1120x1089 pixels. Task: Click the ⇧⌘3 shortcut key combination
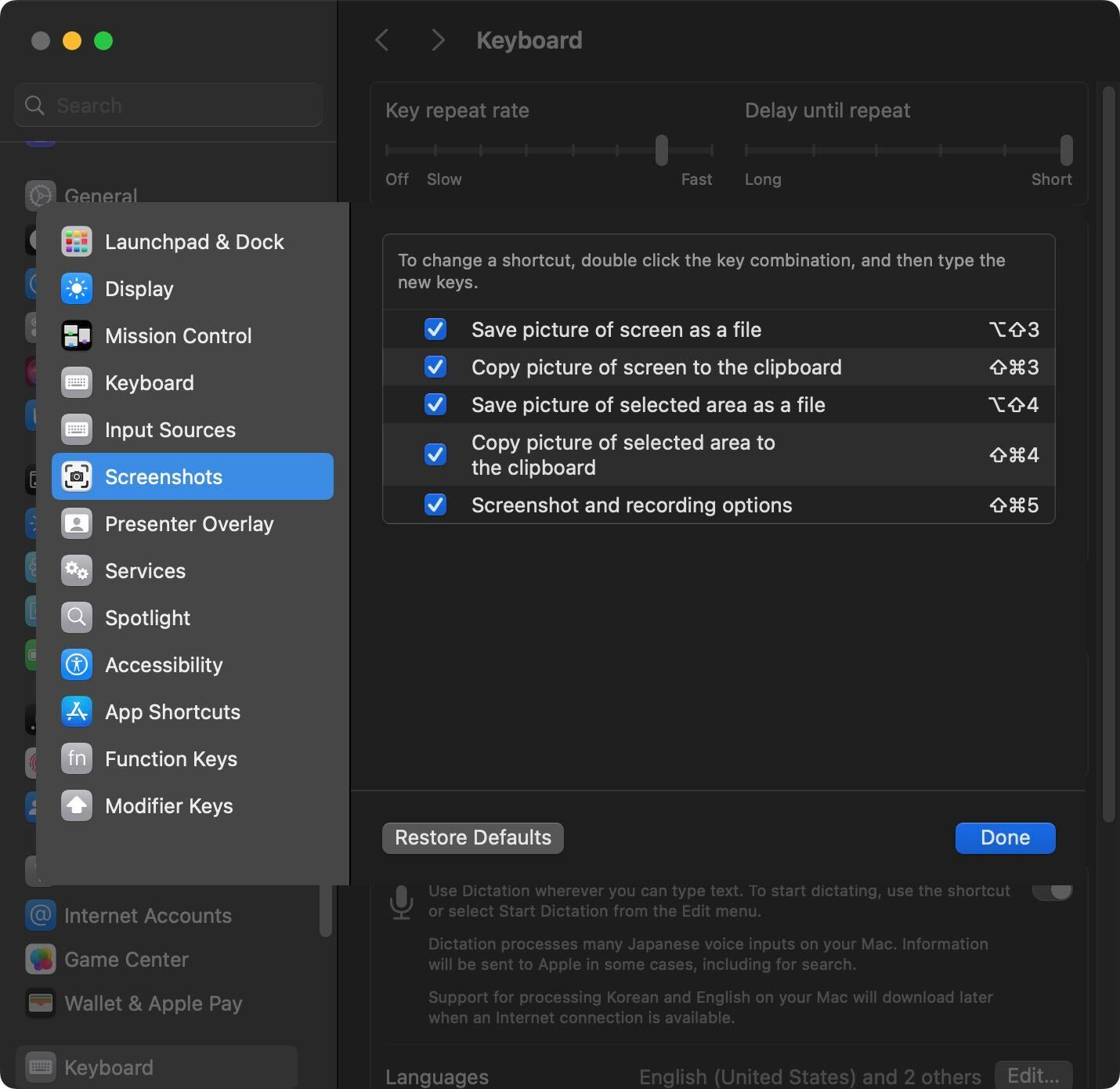(1013, 367)
